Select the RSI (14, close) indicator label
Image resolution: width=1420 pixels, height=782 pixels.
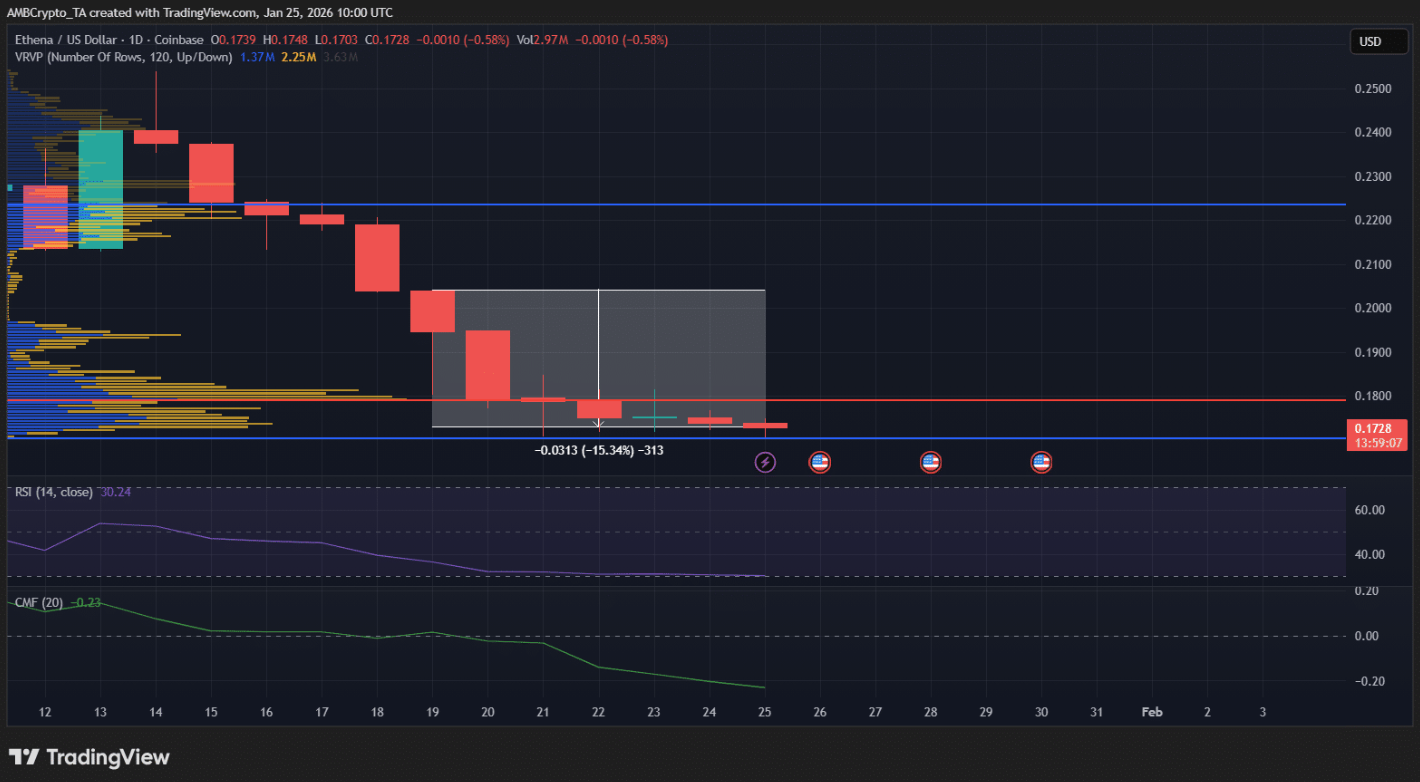tap(54, 492)
